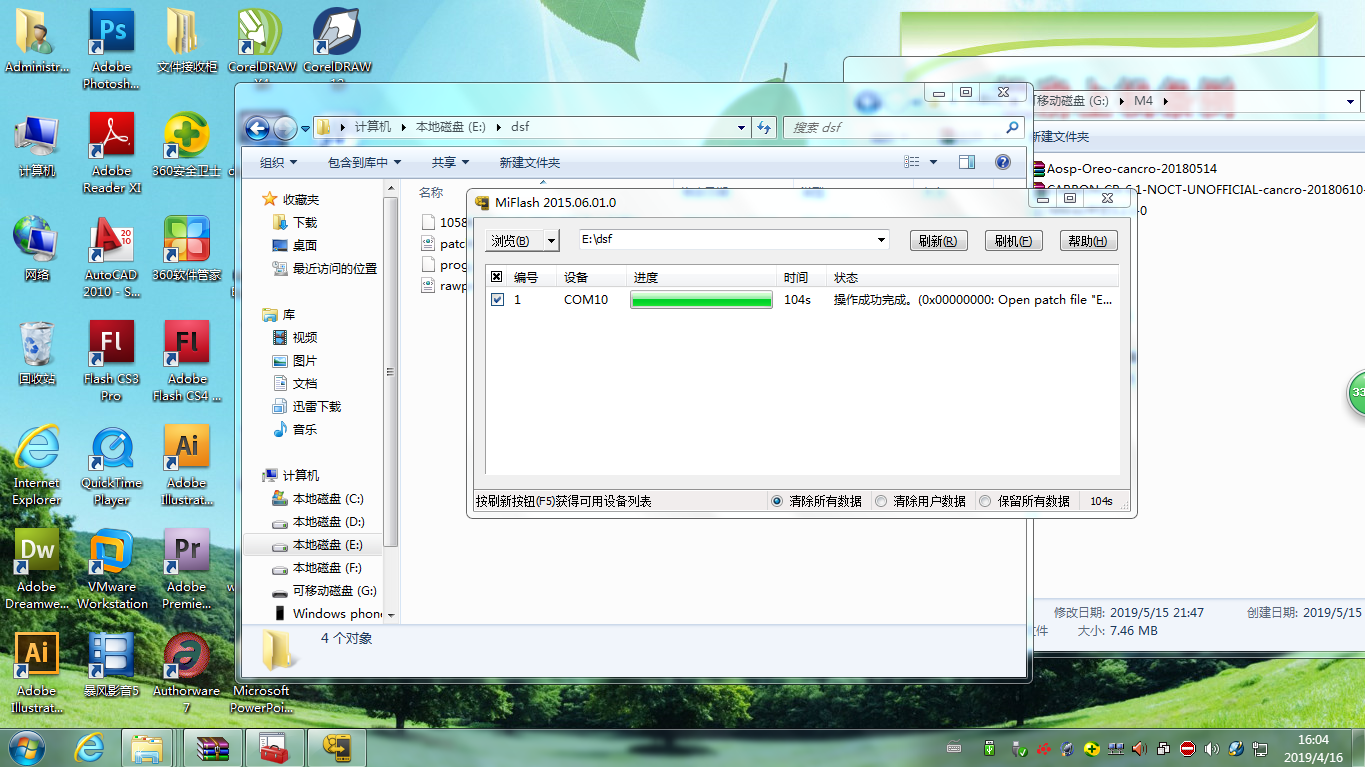Image resolution: width=1365 pixels, height=767 pixels.
Task: Click the 状态 column header in MiFlash
Action: [x=845, y=277]
